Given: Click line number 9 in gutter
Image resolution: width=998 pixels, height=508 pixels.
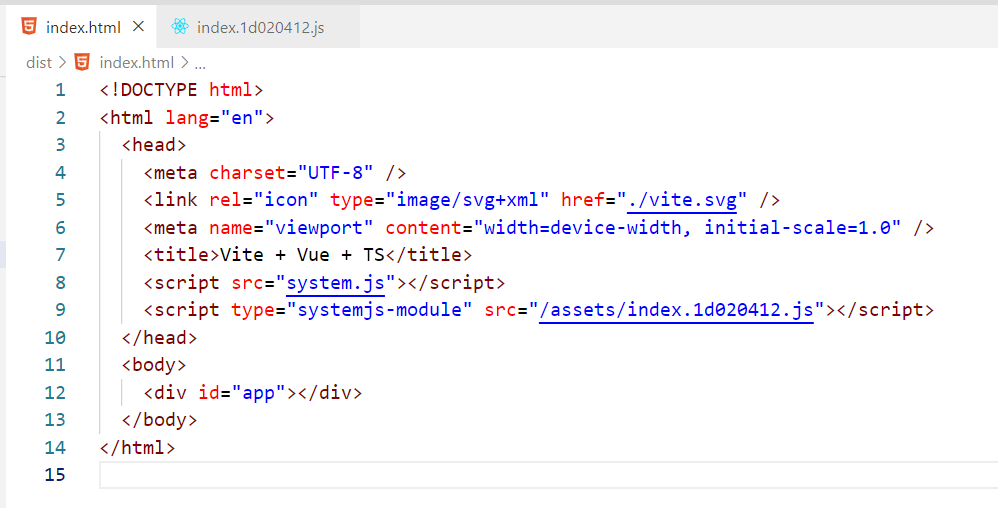Looking at the screenshot, I should 60,310.
